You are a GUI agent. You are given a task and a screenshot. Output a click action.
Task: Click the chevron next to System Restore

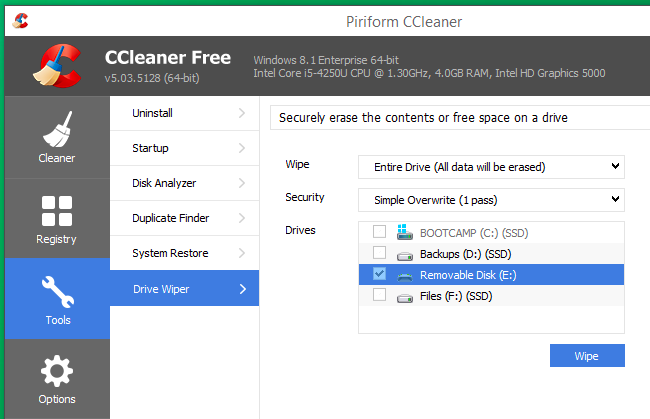point(242,253)
